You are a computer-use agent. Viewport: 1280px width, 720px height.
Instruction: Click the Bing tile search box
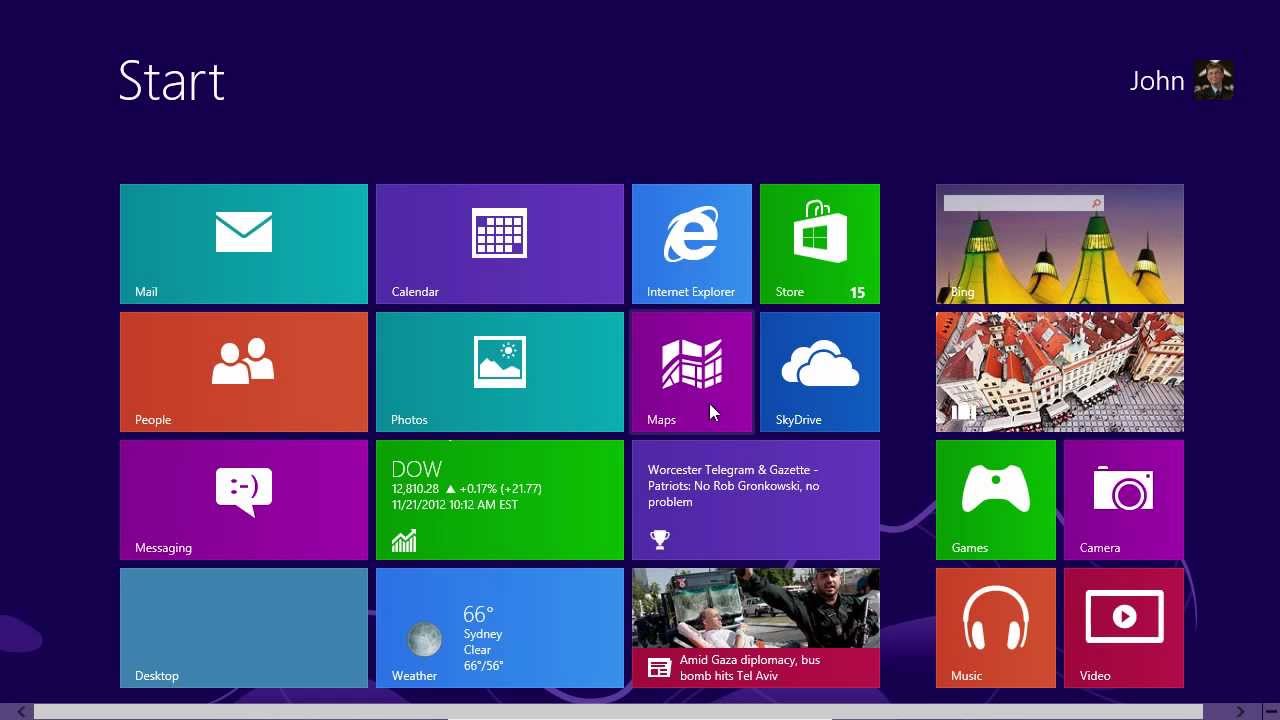tap(1023, 203)
